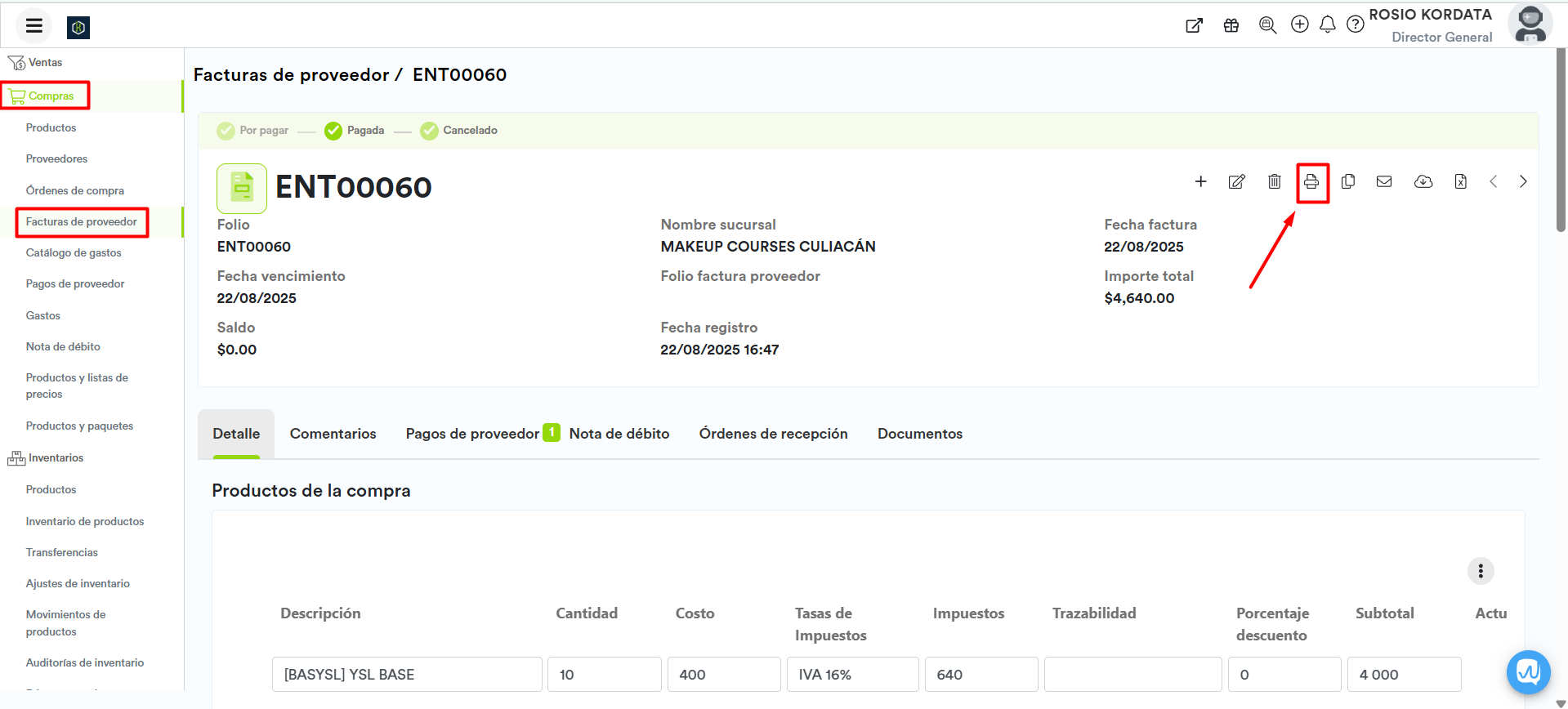Screen dimensions: 1568x709
Task: Click the trash delete icon
Action: [1274, 182]
